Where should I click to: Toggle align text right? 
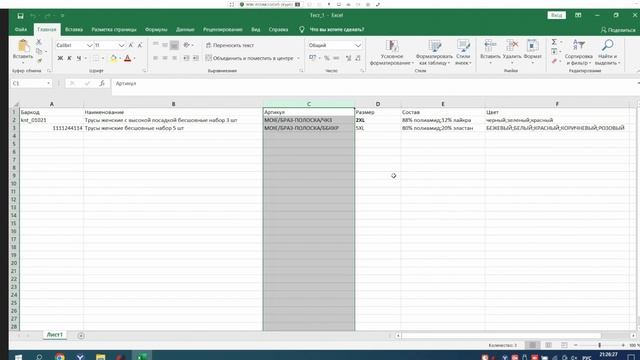[174, 58]
